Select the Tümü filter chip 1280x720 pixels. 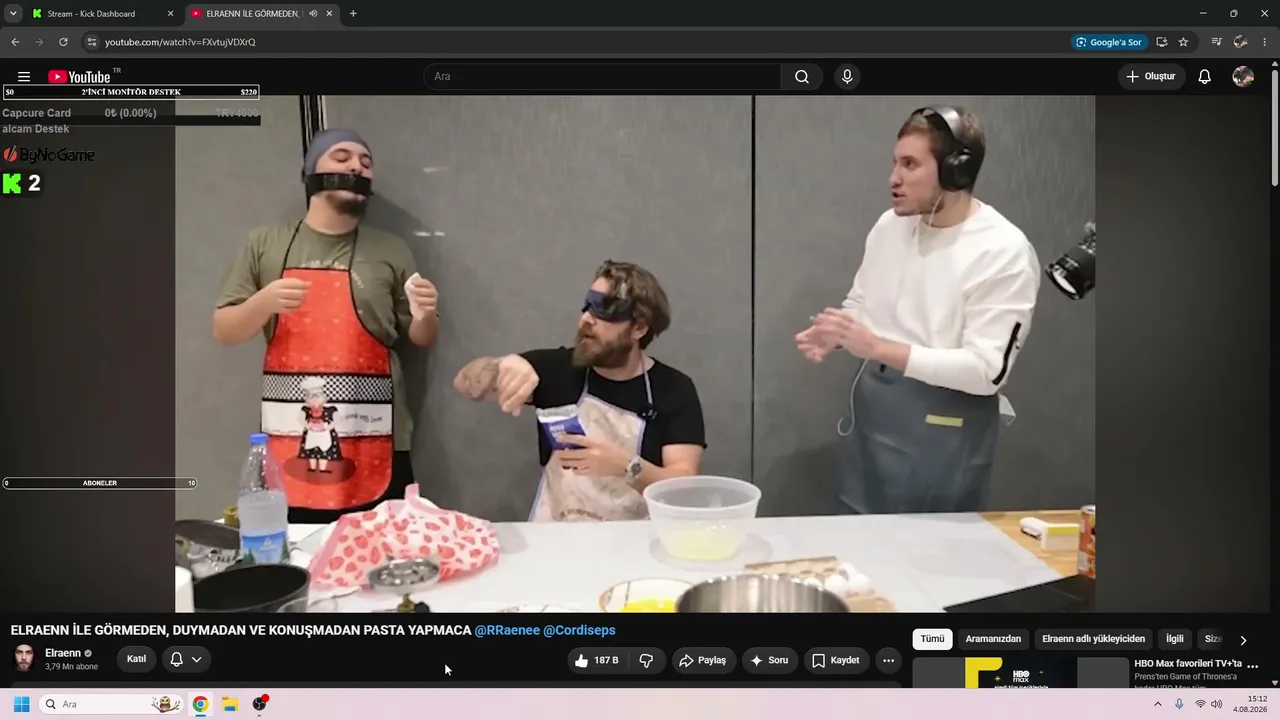pos(932,639)
